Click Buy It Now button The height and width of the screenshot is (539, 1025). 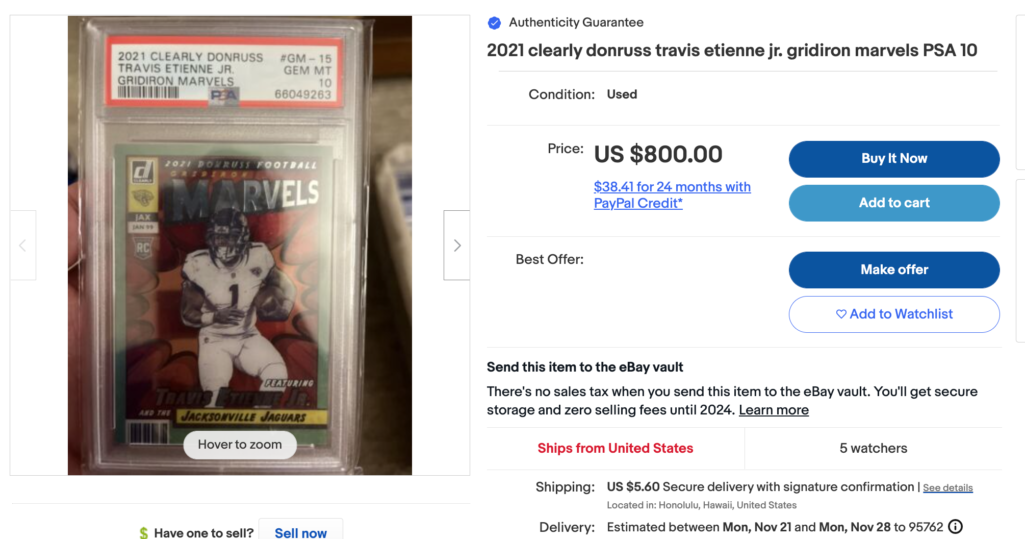(x=894, y=159)
